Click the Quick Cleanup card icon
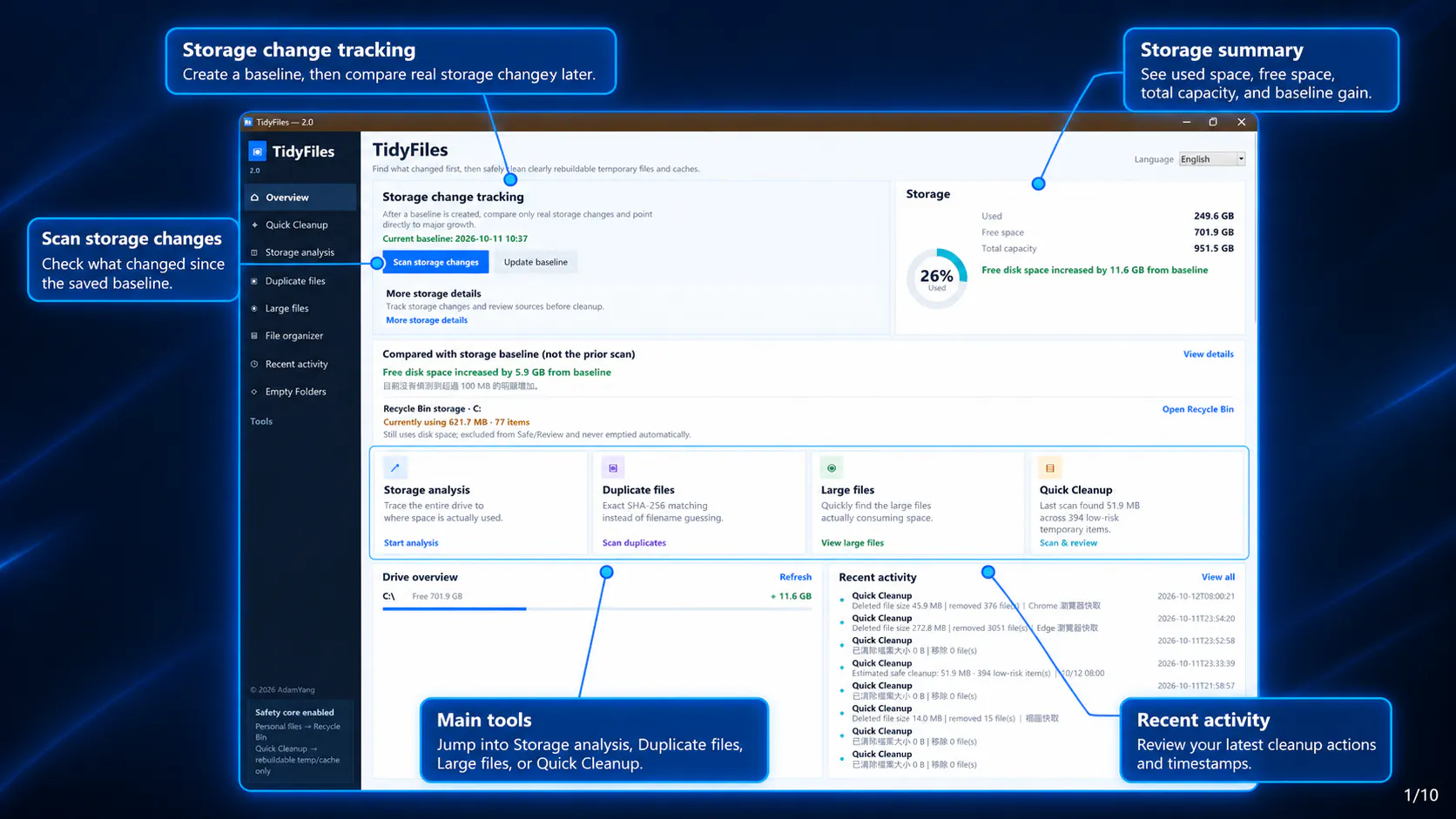This screenshot has height=819, width=1456. tap(1050, 468)
